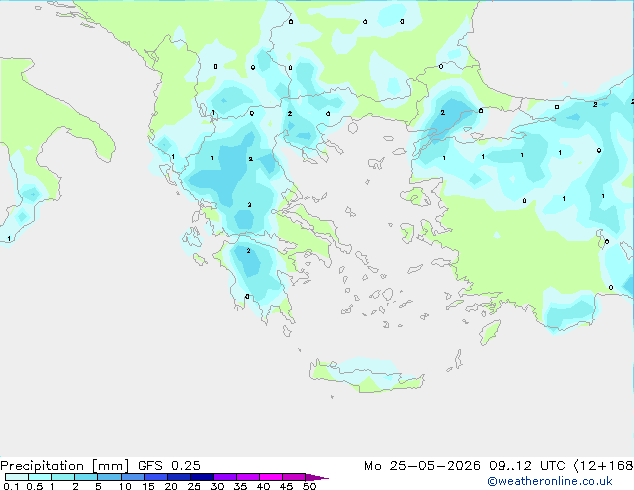Pick the legend swatch between 5 and 10

point(109,477)
